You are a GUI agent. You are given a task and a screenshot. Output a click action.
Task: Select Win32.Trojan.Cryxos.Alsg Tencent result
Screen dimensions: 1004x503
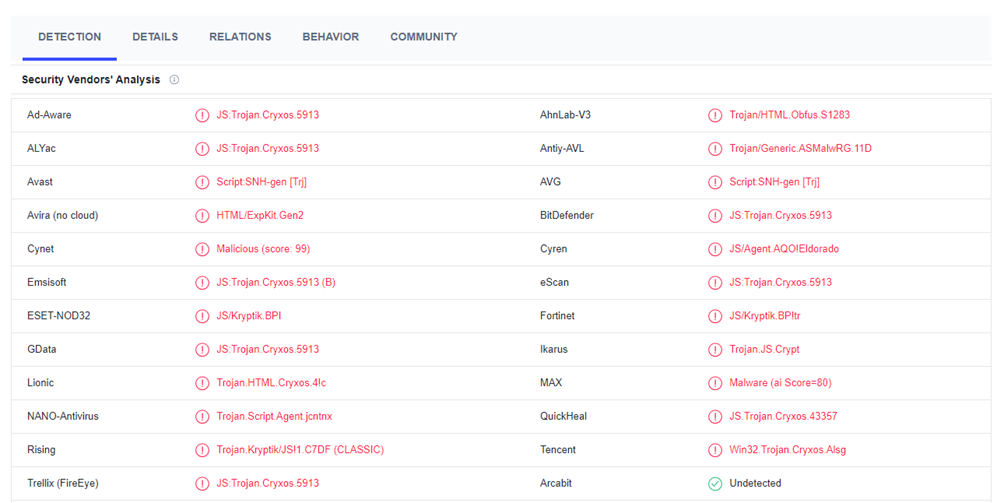[x=788, y=450]
